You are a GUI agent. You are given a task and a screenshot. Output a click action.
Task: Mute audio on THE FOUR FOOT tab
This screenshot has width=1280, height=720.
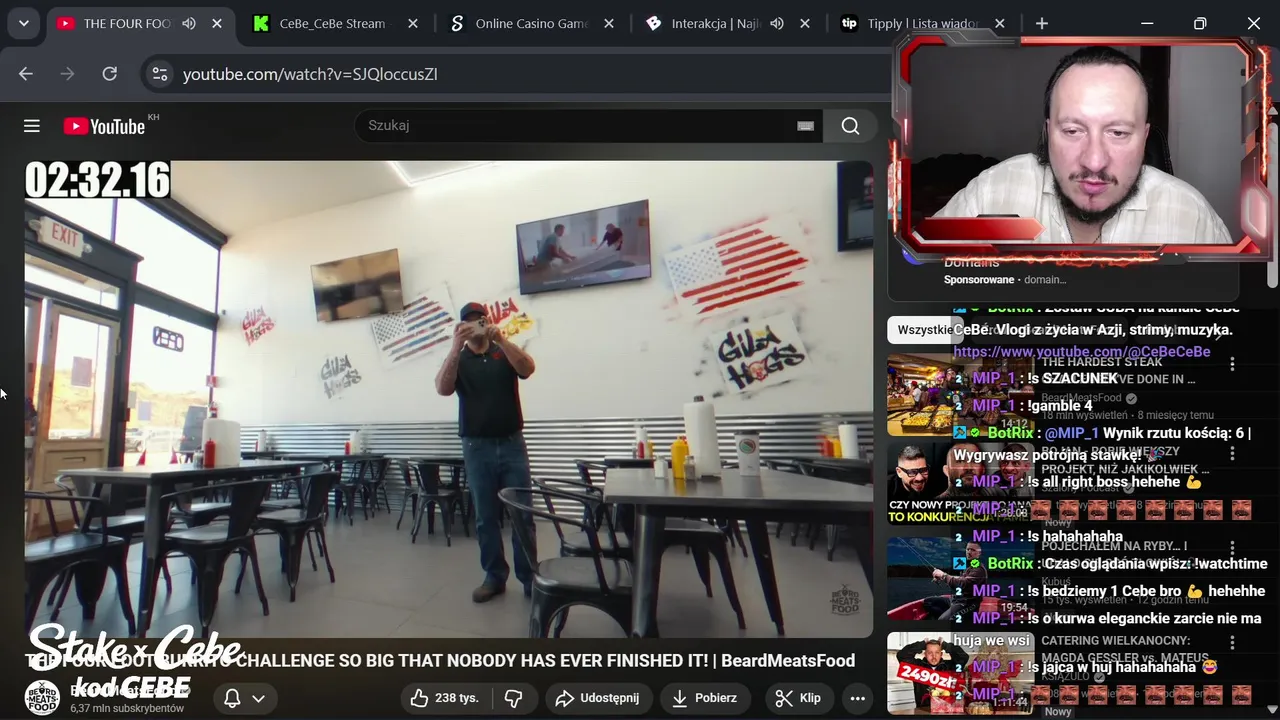(x=188, y=23)
